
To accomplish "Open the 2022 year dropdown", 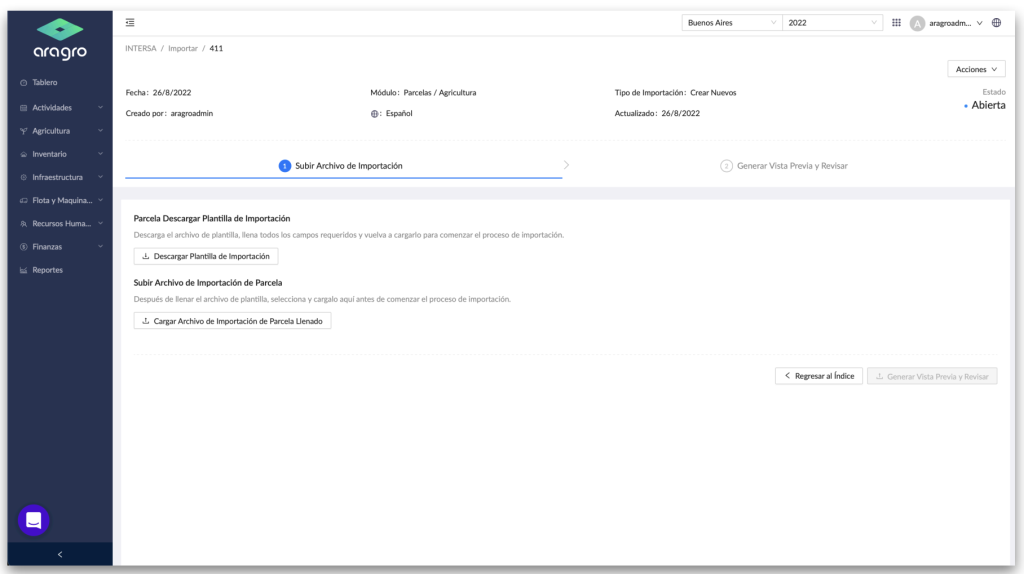I will point(832,23).
